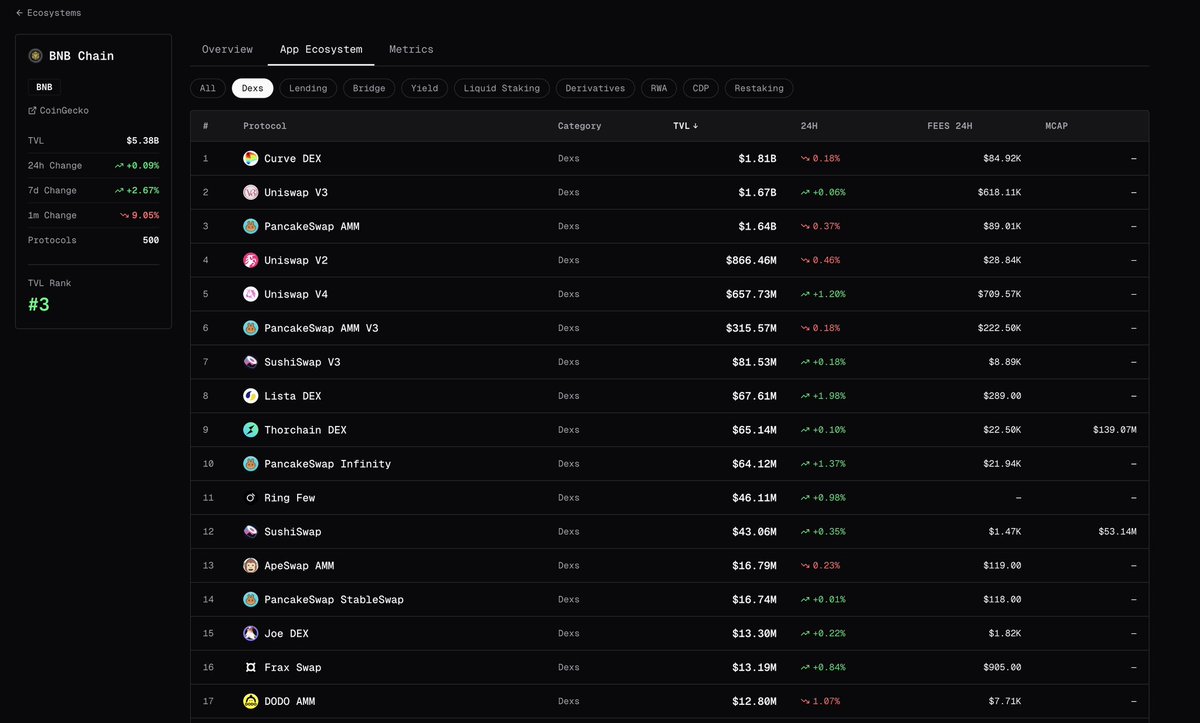The height and width of the screenshot is (723, 1200).
Task: Filter protocols by Bridge
Action: point(369,88)
